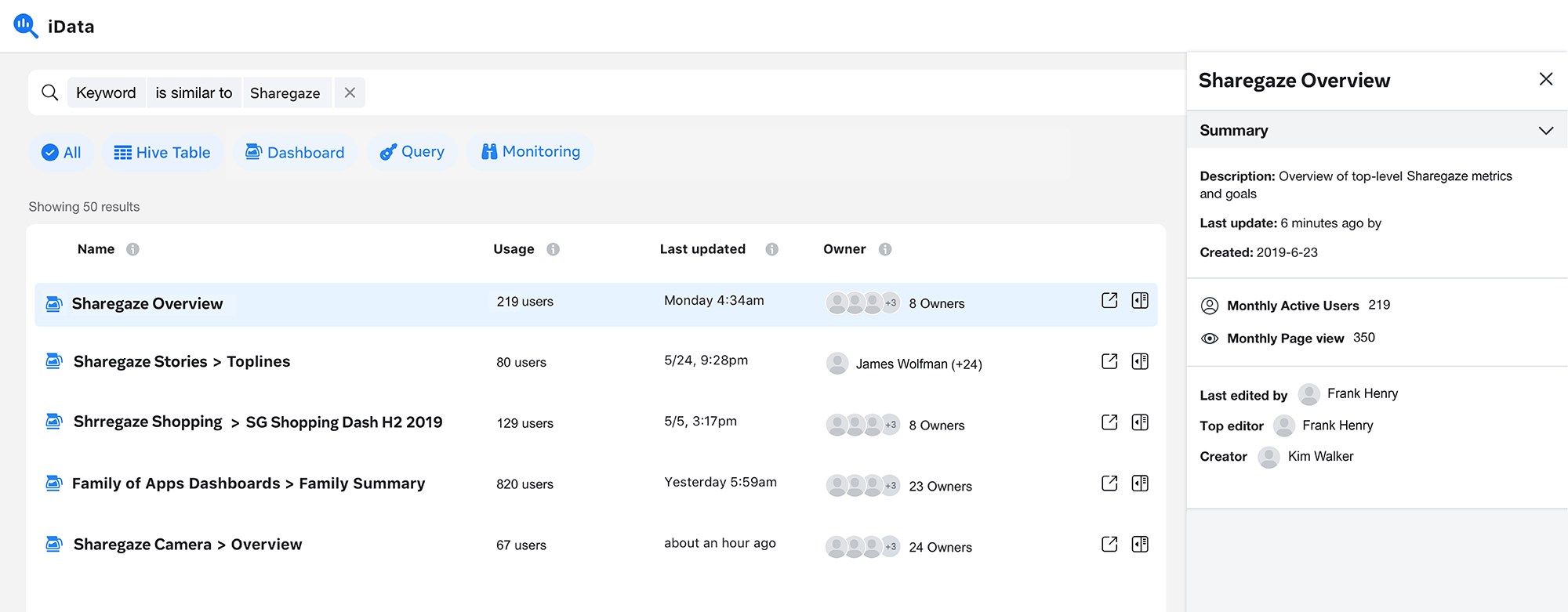
Task: Select the All filter chip
Action: click(x=61, y=153)
